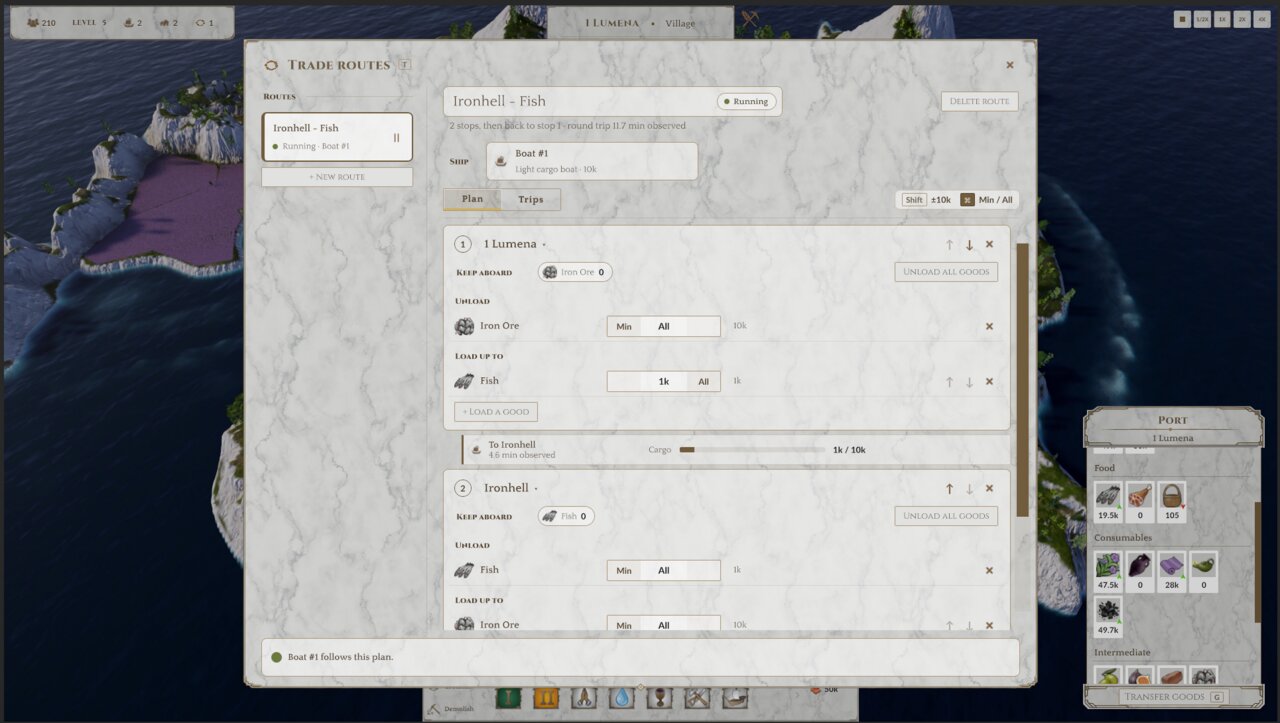Select the Demolish tool

450,708
